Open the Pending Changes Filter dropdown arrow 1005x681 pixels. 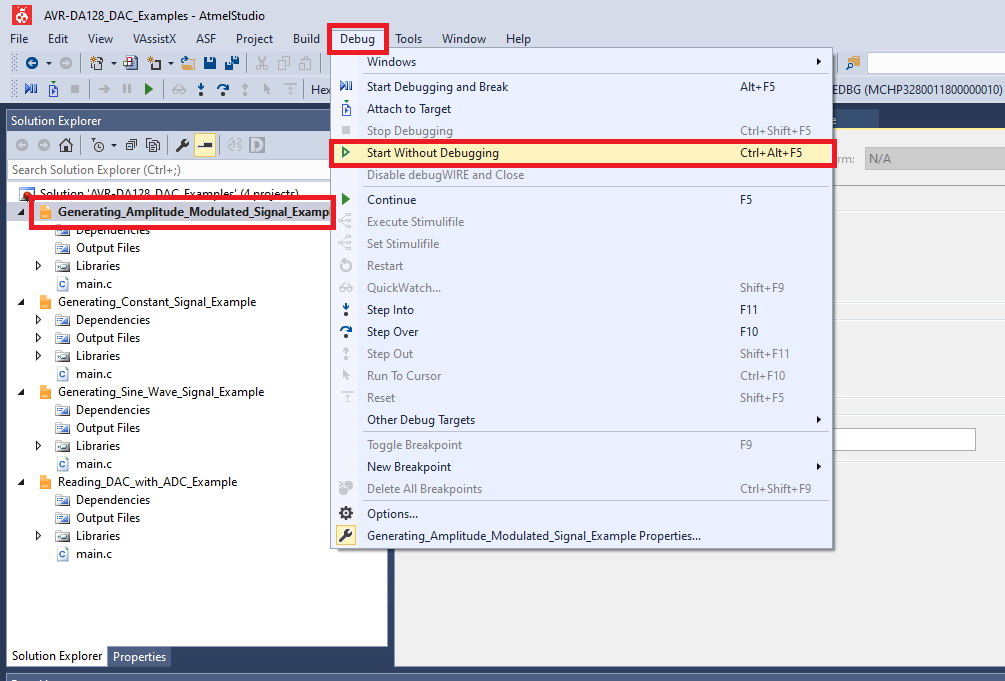(x=113, y=146)
